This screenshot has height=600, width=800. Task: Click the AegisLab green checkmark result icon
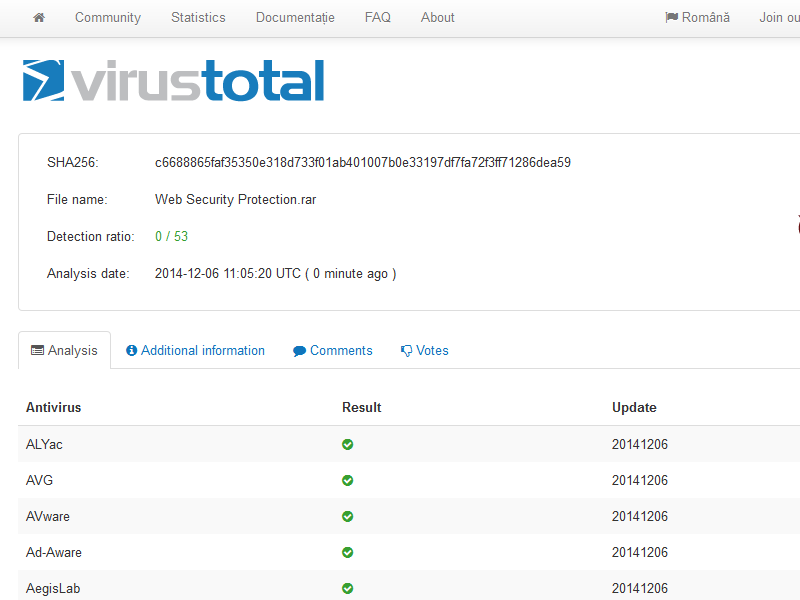tap(347, 588)
